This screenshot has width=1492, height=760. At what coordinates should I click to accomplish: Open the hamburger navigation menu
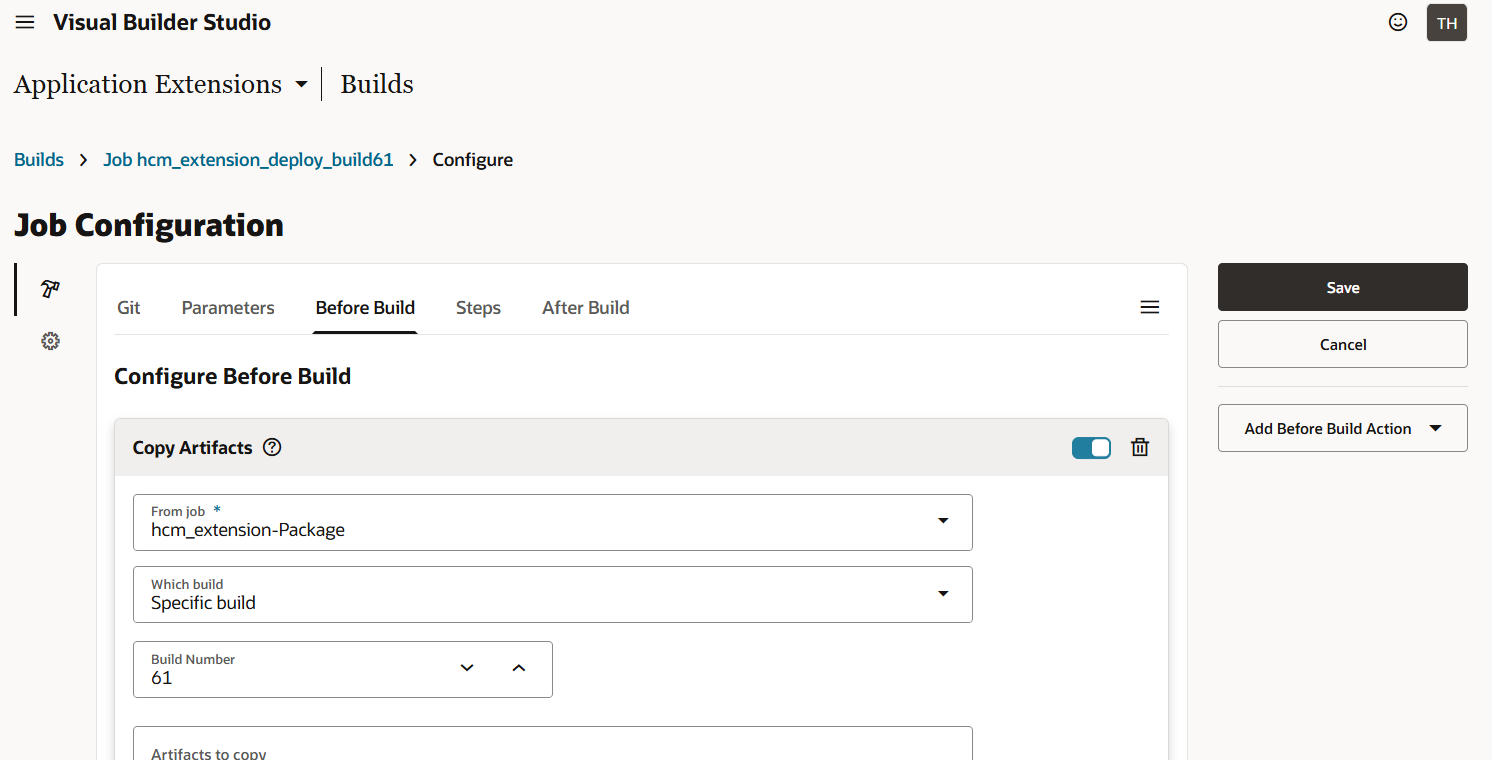(x=25, y=22)
